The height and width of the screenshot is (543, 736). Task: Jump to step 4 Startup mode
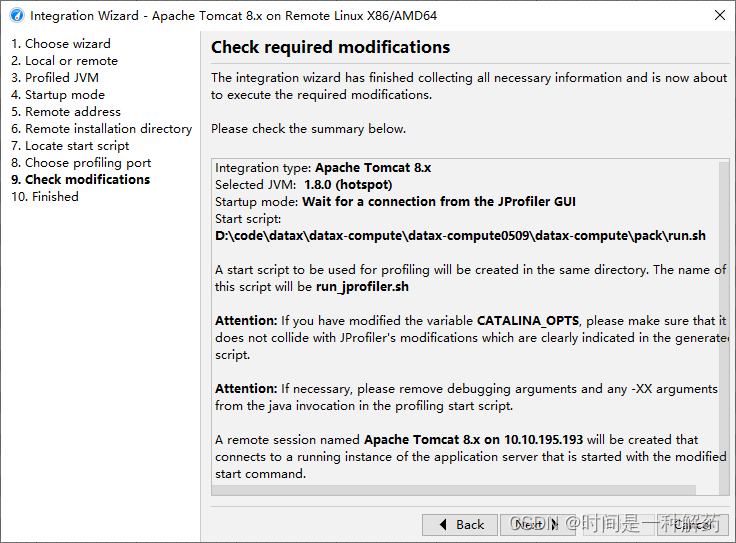coord(58,95)
